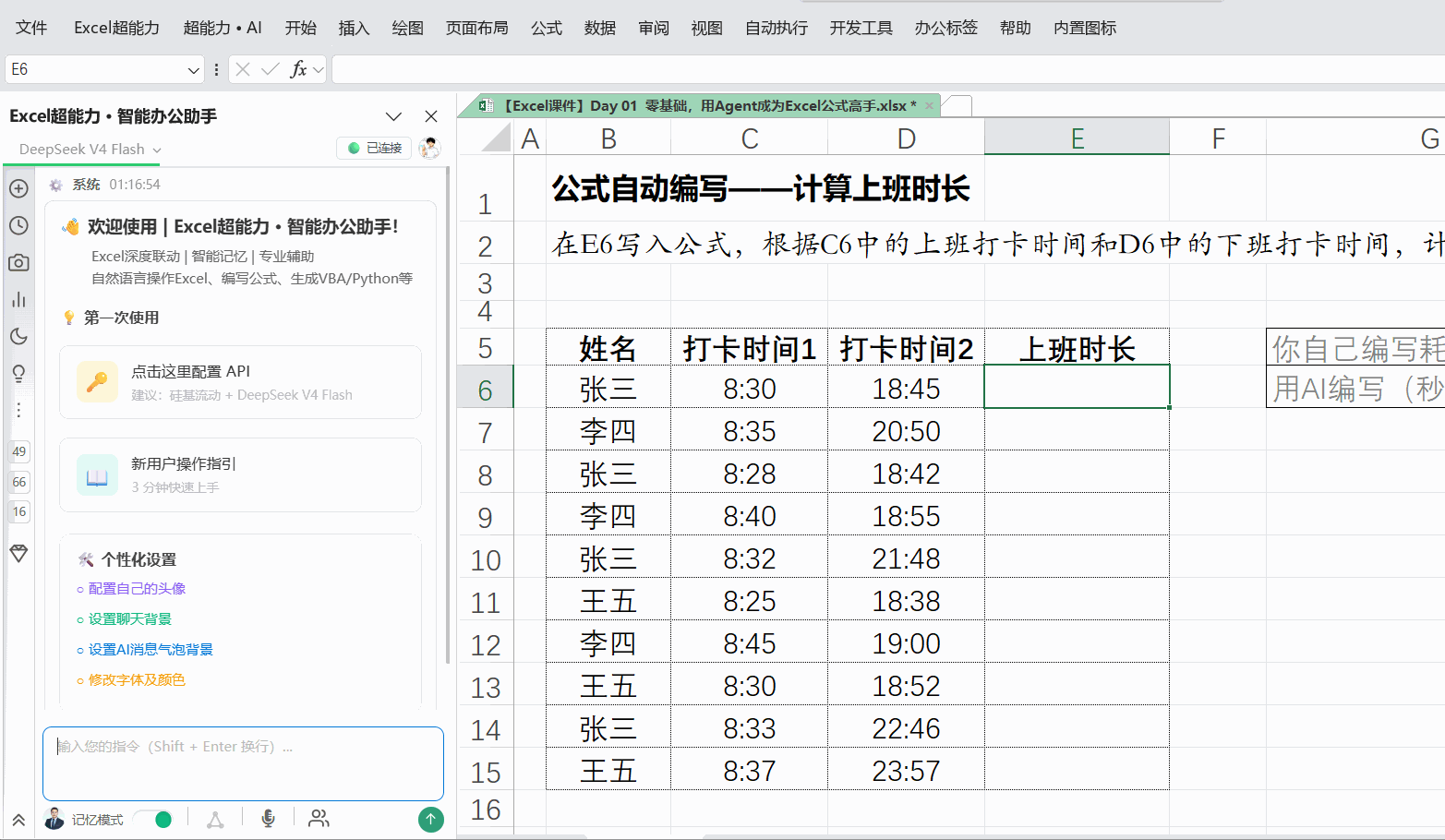This screenshot has height=840, width=1445.
Task: Click the diamond icon in sidebar
Action: click(x=18, y=553)
